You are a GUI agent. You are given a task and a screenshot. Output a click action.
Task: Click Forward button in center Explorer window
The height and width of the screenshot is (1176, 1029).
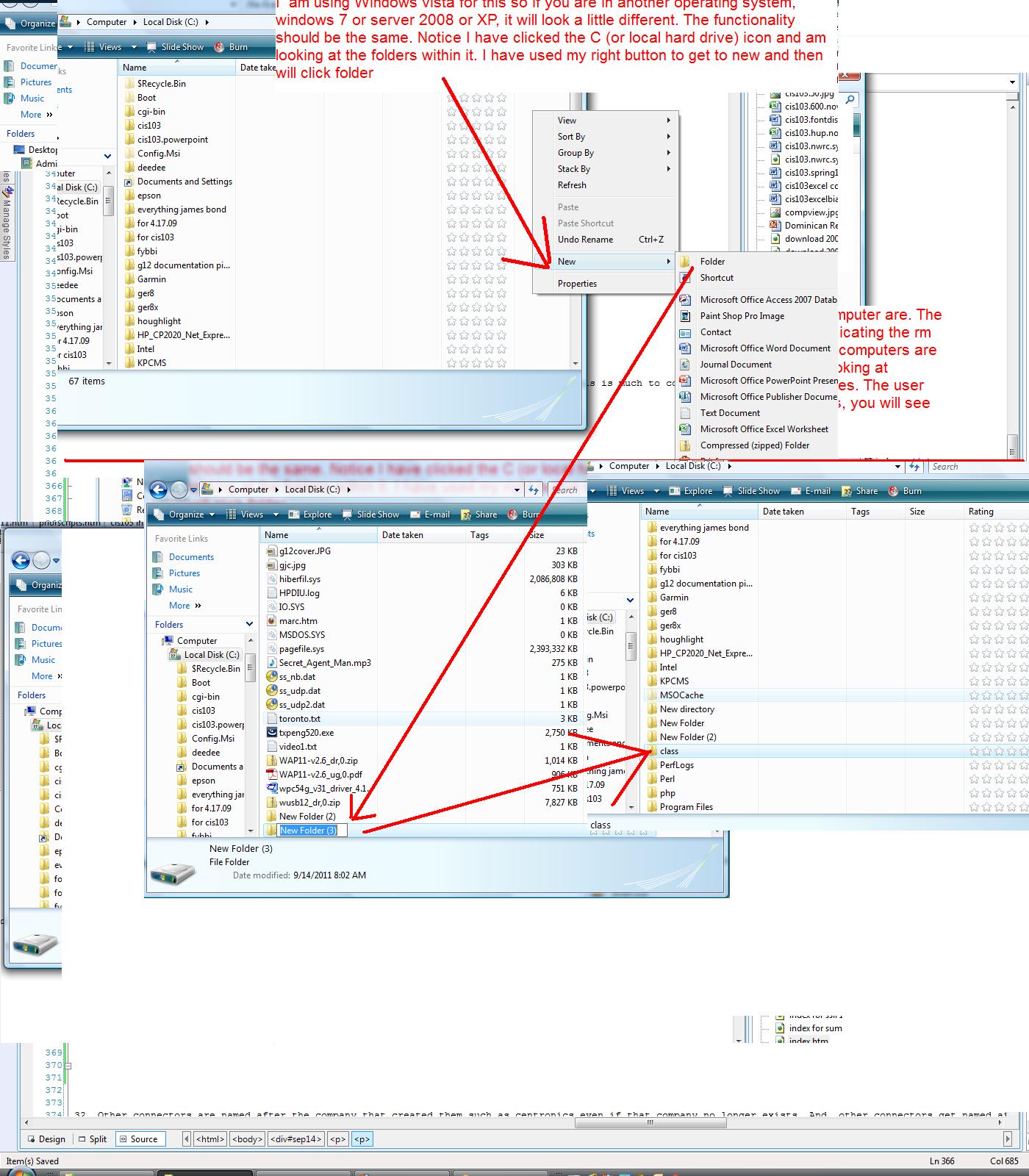(x=179, y=490)
